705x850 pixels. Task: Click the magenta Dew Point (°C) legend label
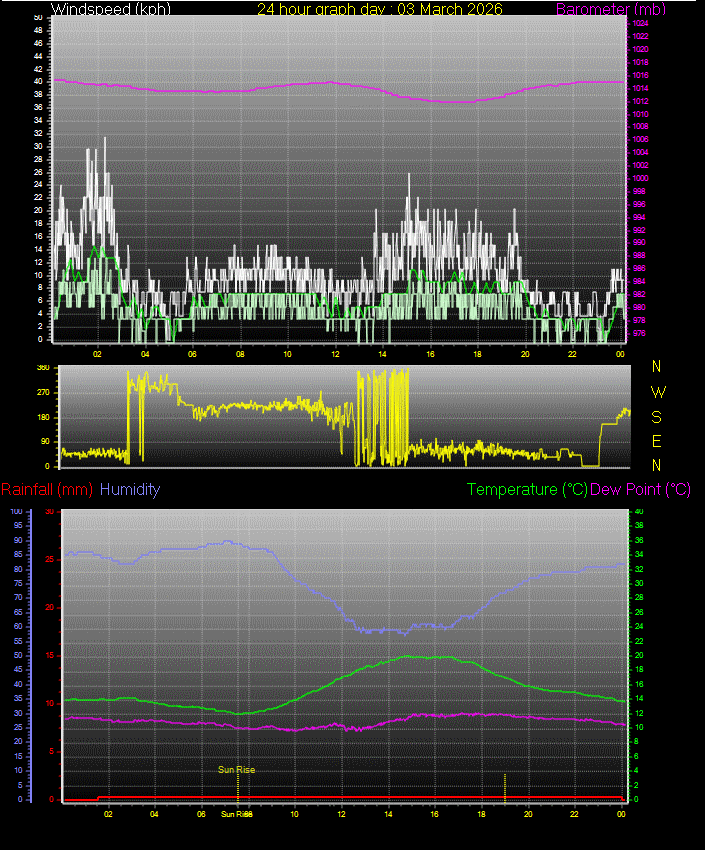(640, 490)
